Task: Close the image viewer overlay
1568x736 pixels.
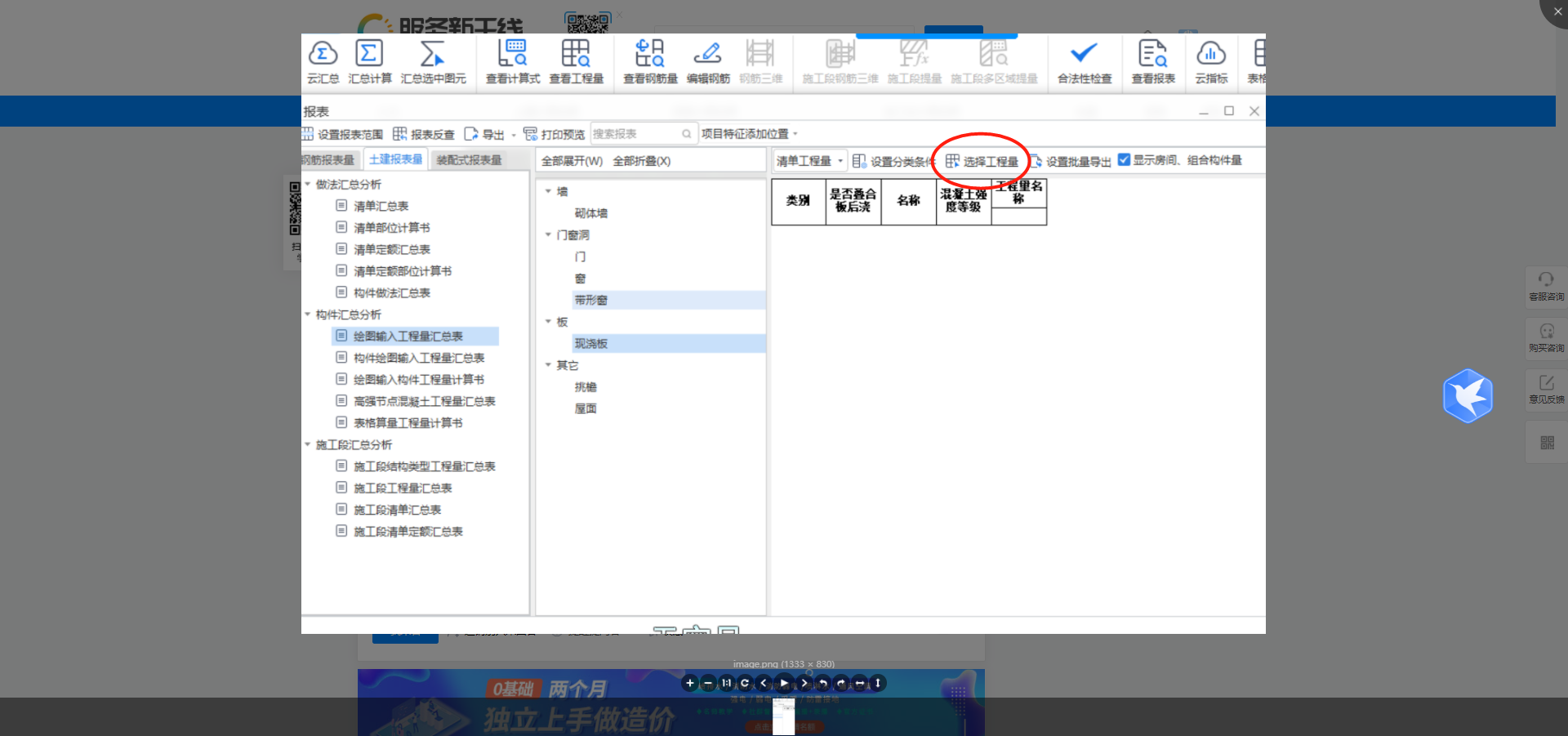Action: (1557, 11)
